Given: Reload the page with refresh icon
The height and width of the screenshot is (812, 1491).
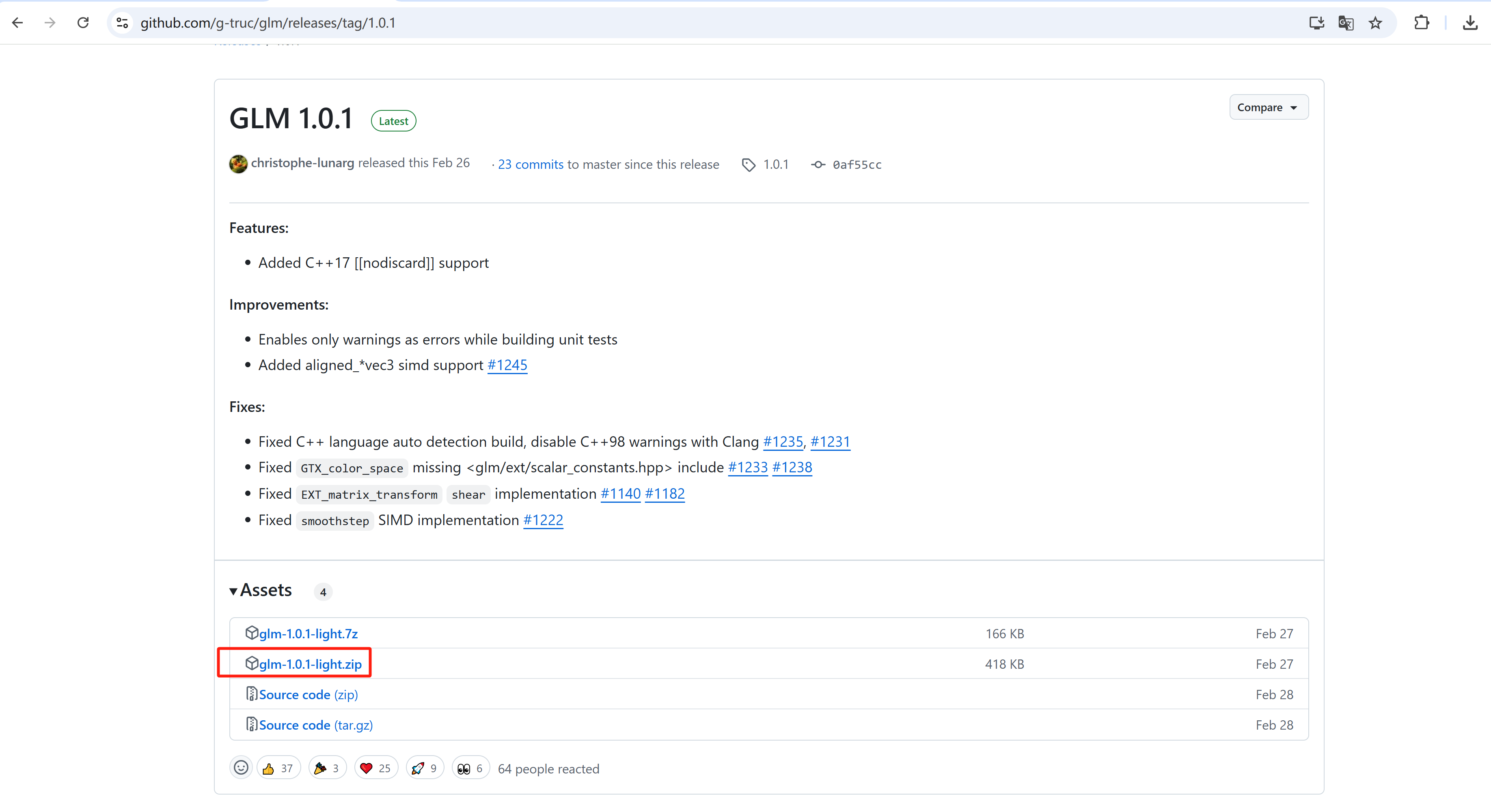Looking at the screenshot, I should pos(83,23).
